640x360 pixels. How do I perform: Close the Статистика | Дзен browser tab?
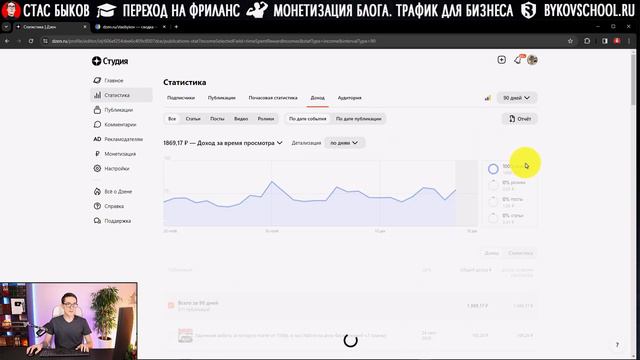point(85,27)
